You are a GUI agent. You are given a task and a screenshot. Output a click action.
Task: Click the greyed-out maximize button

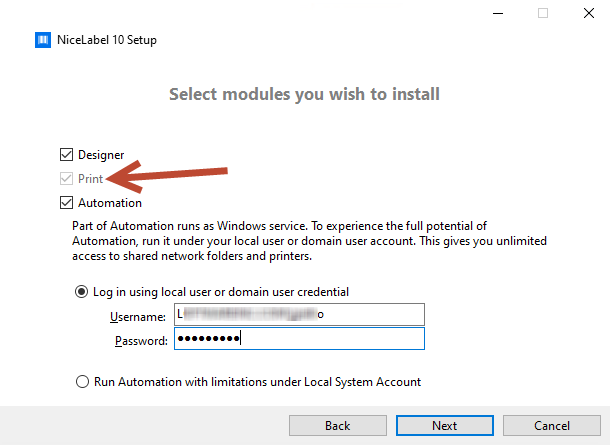(x=543, y=14)
